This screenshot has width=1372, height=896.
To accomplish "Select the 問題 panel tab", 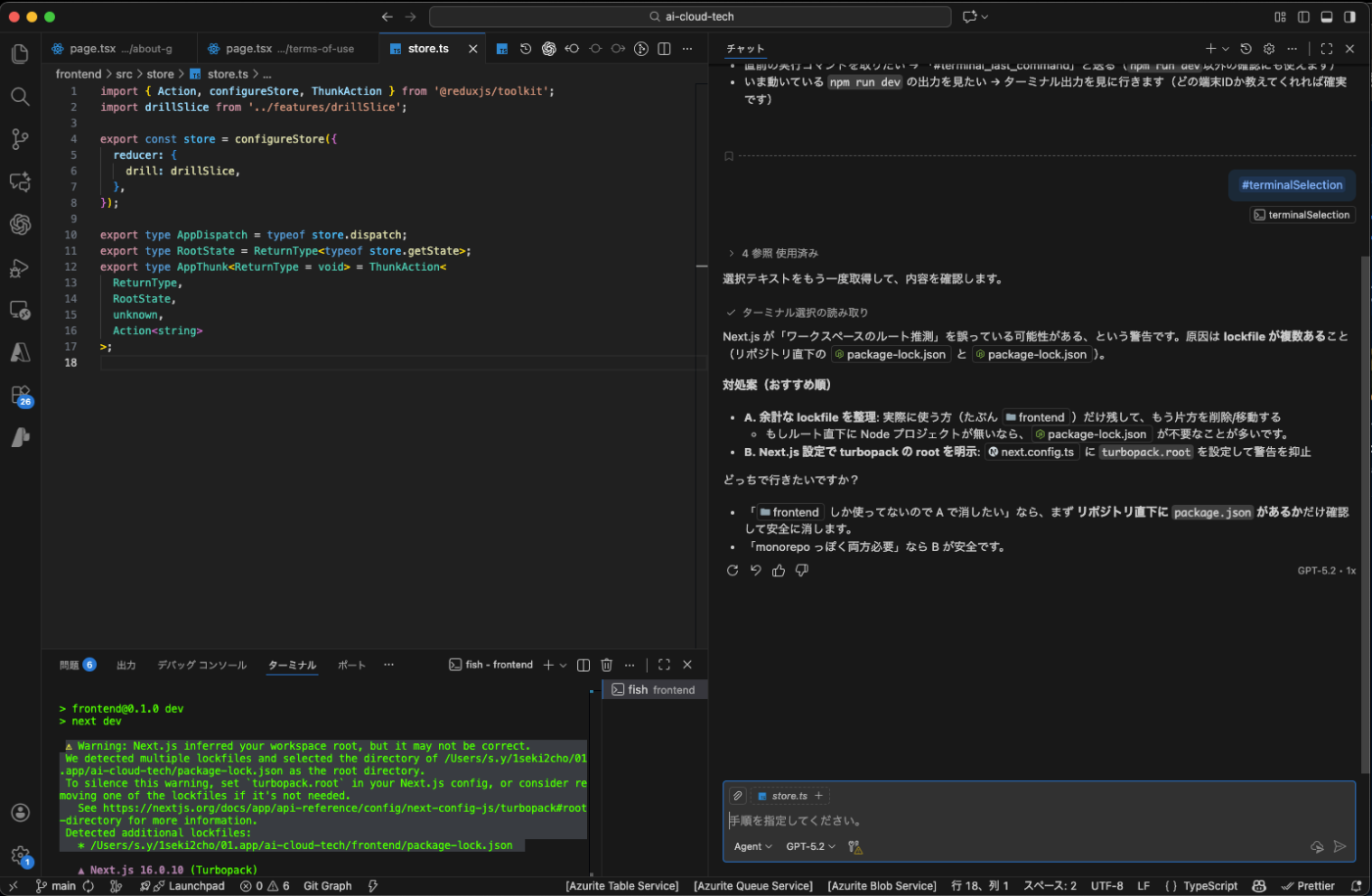I will [x=77, y=665].
